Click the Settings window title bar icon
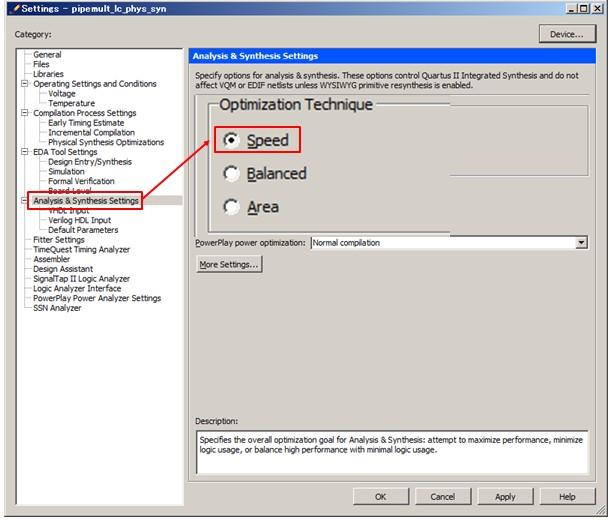This screenshot has width=611, height=522. 15,9
